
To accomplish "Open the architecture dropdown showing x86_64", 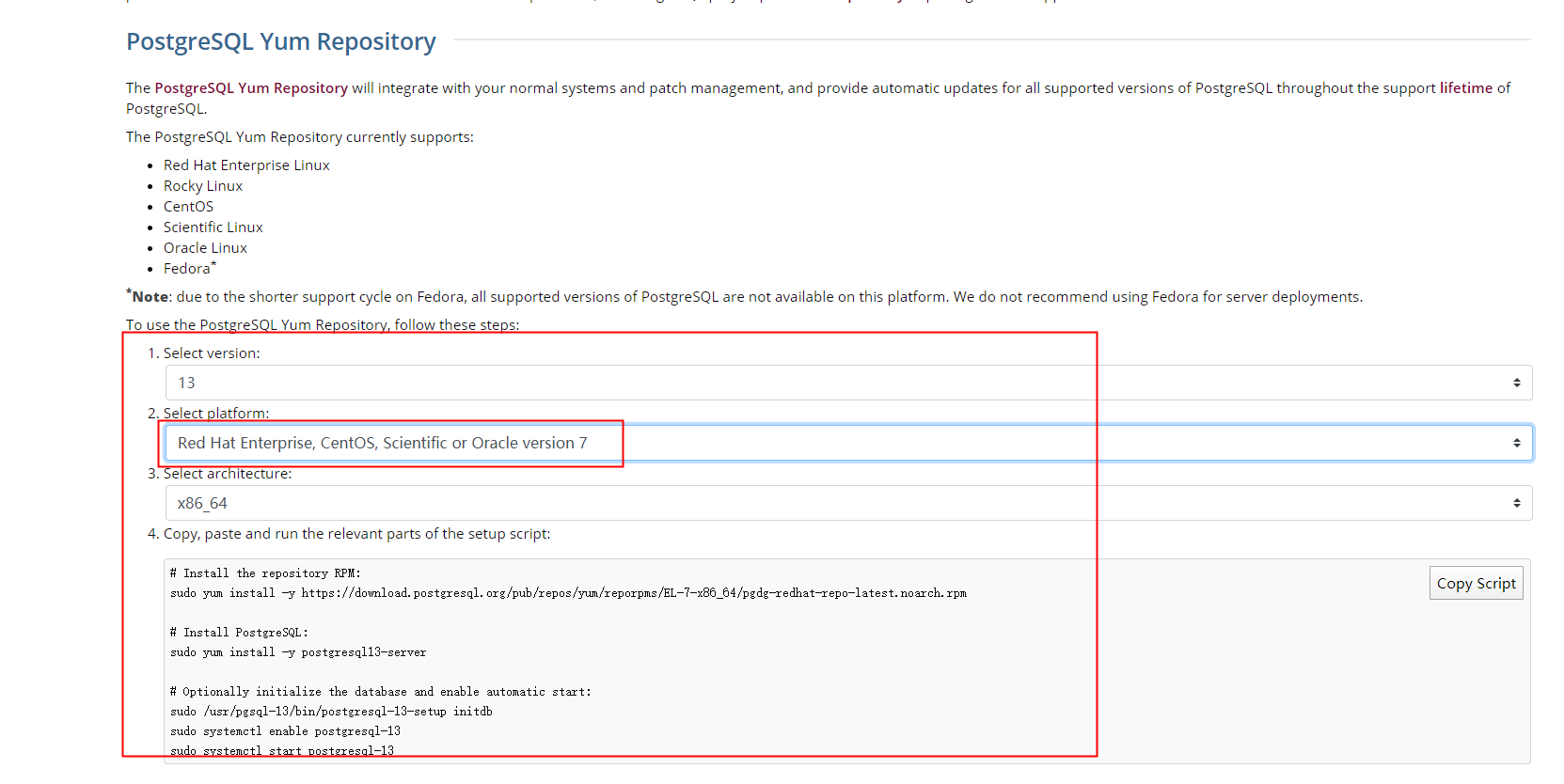I will pyautogui.click(x=848, y=503).
